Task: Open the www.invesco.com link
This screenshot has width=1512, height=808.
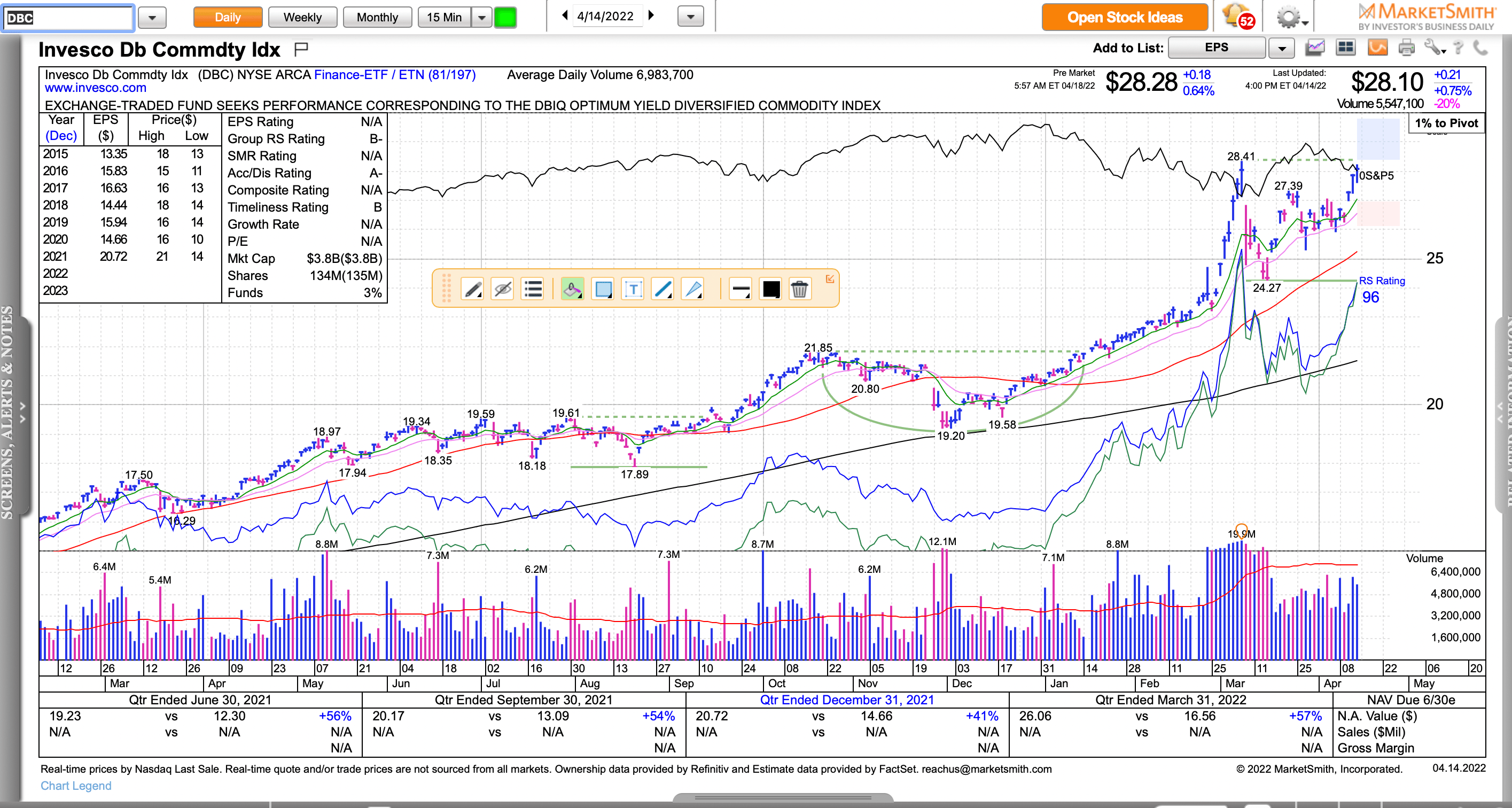Action: [96, 88]
